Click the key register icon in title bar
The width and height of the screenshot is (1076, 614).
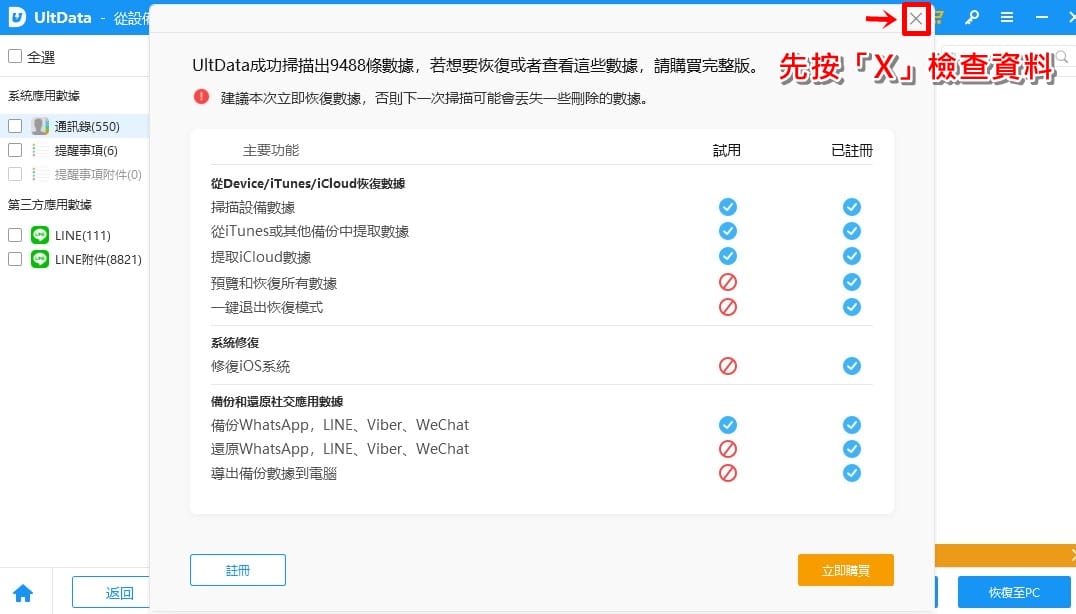(972, 18)
